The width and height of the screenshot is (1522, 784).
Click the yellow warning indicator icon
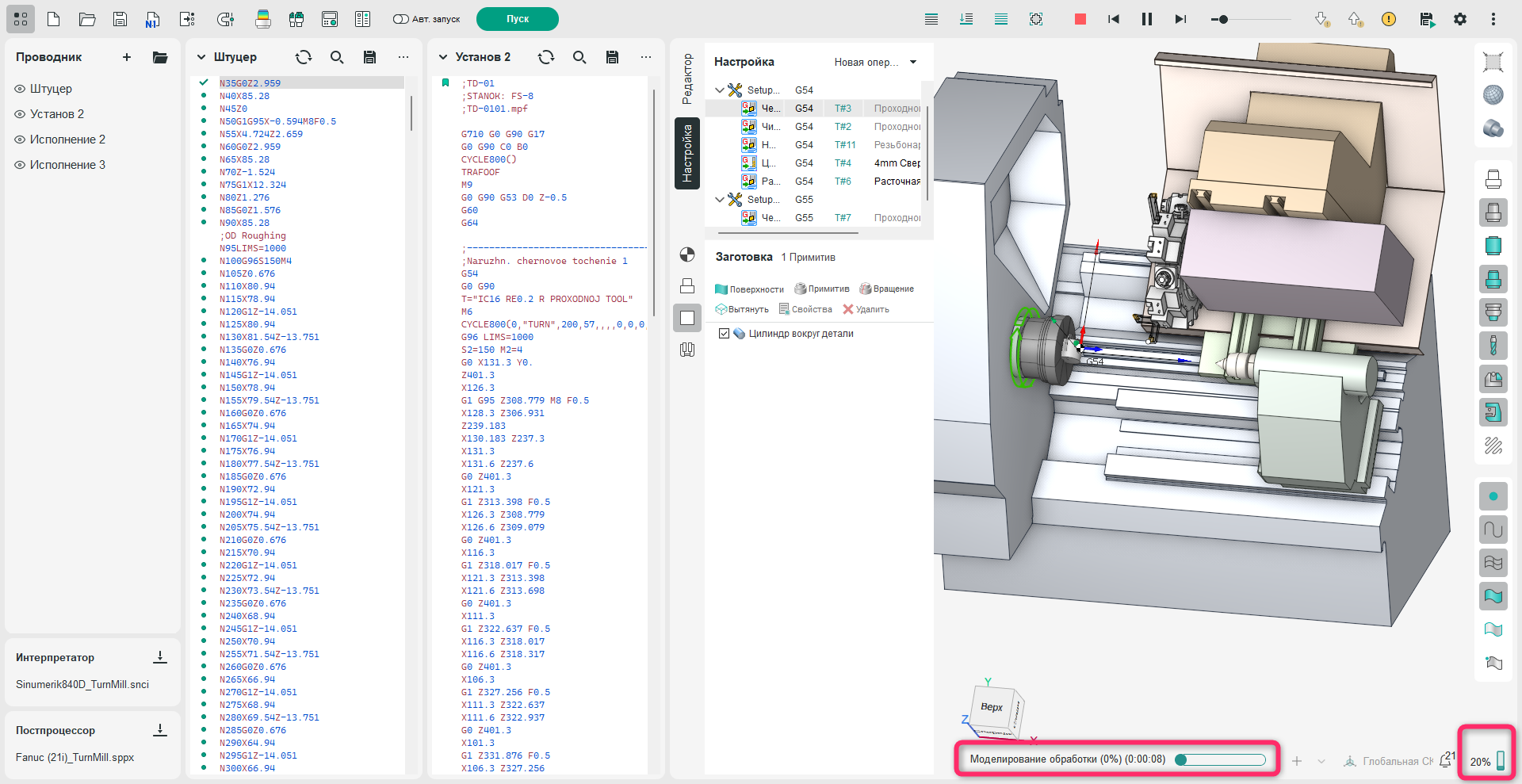[x=1389, y=19]
